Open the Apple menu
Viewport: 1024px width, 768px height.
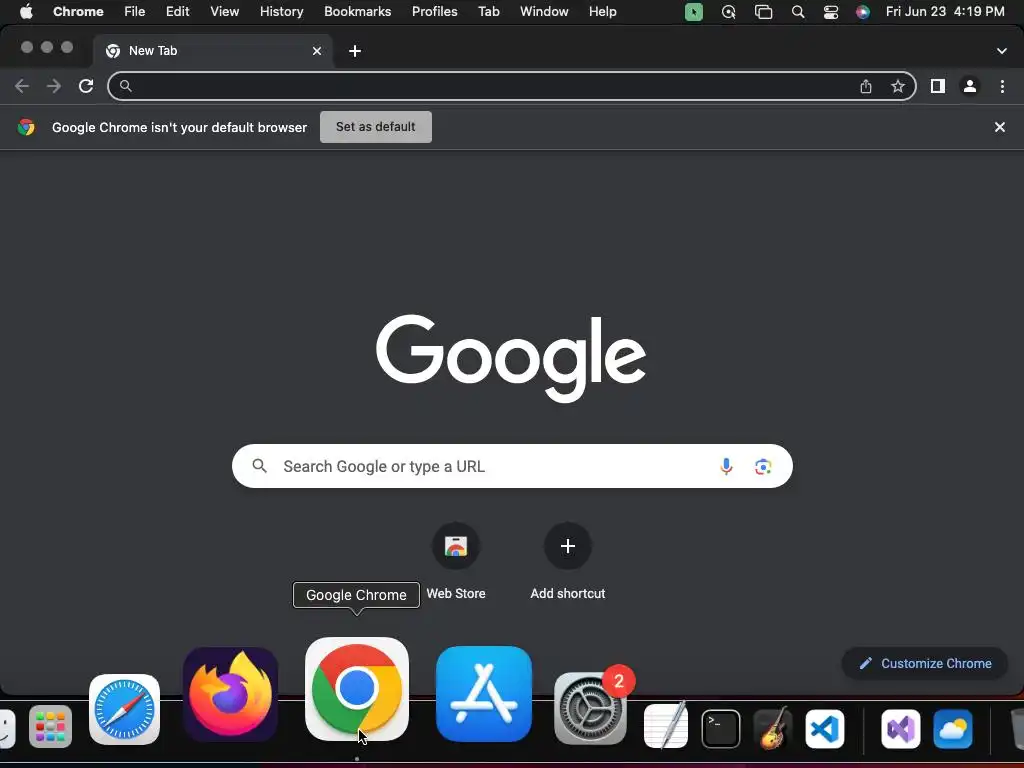[26, 12]
